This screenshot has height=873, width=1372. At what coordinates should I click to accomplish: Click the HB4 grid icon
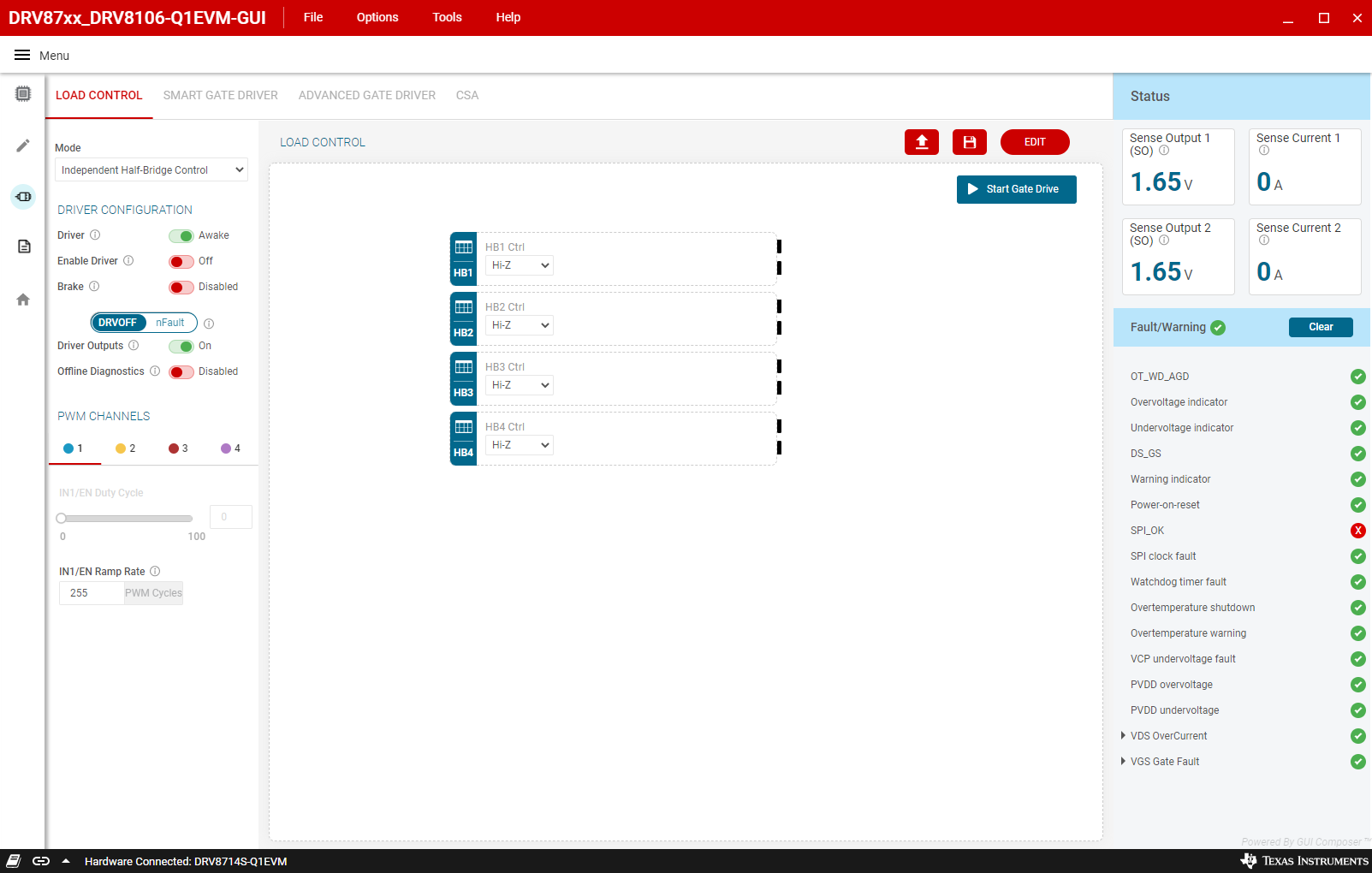[463, 428]
